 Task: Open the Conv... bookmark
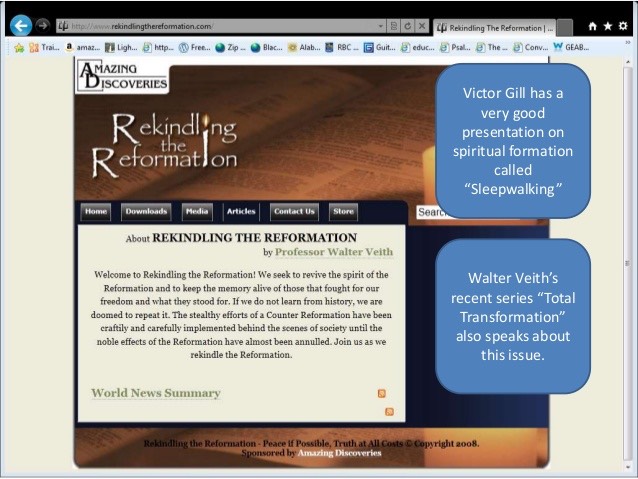pos(531,48)
